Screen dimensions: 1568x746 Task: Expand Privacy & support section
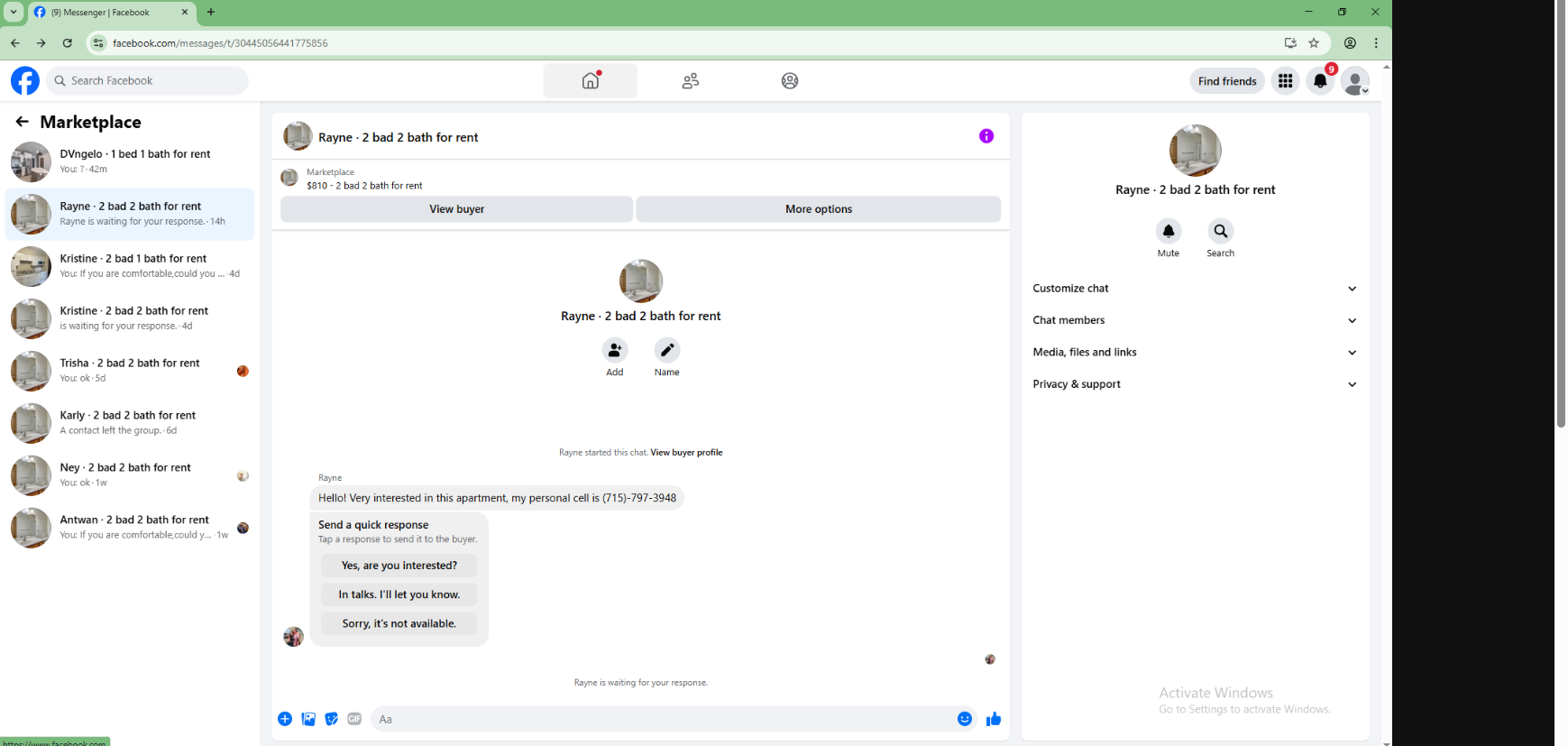click(1195, 384)
